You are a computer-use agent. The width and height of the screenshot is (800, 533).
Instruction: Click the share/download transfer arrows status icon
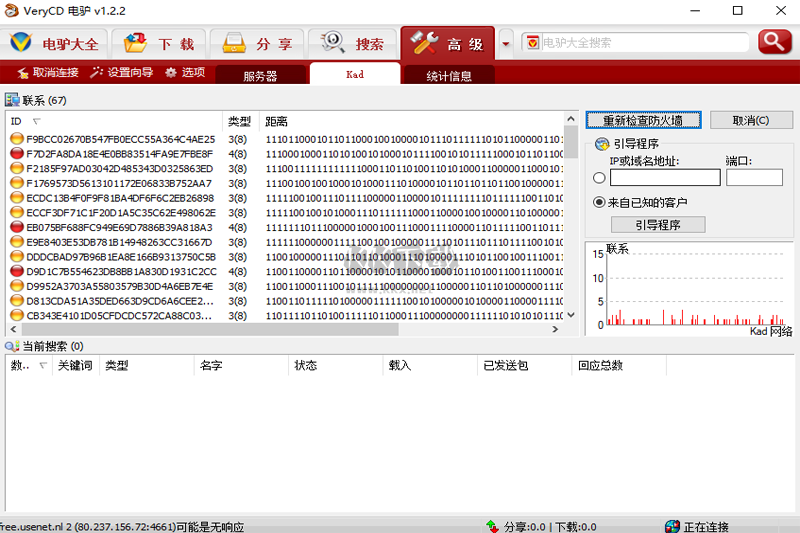coord(492,526)
